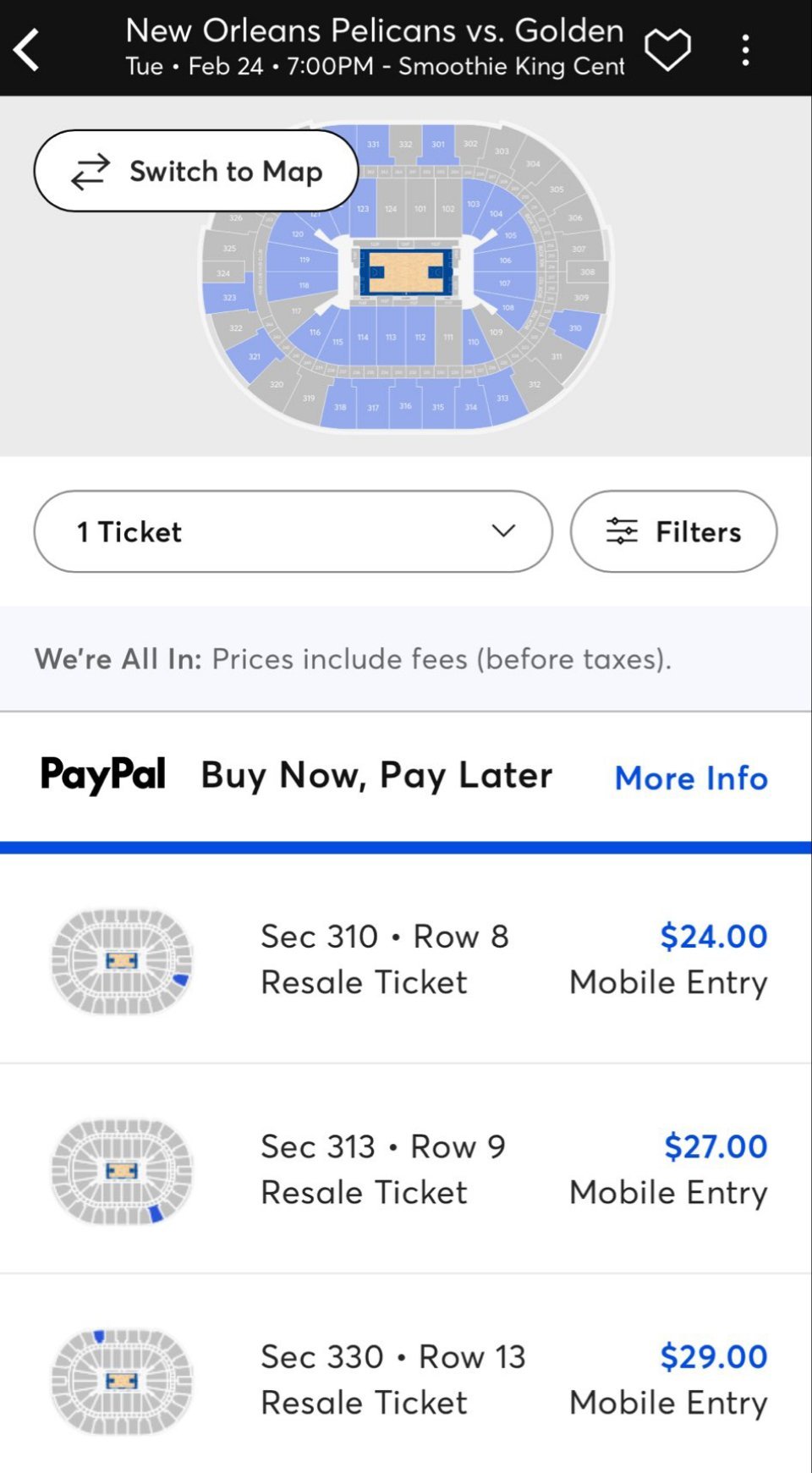
Task: Tap the back arrow icon
Action: pos(28,49)
